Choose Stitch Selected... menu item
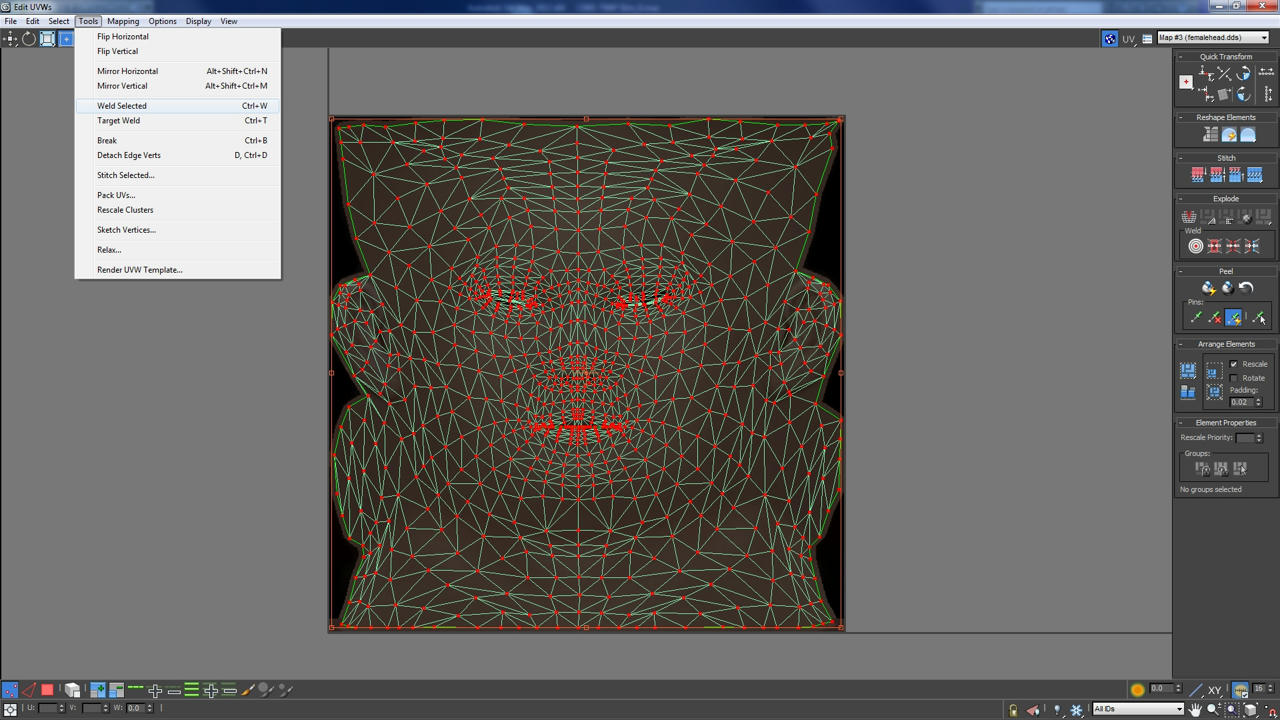The image size is (1280, 720). 178,175
